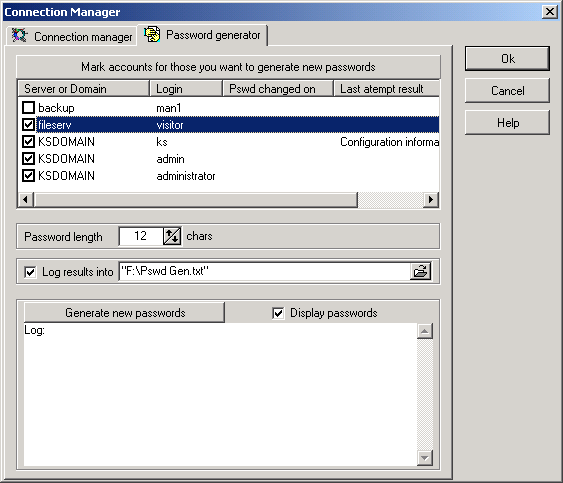
Task: Click the list's right scroll arrow
Action: [x=431, y=199]
